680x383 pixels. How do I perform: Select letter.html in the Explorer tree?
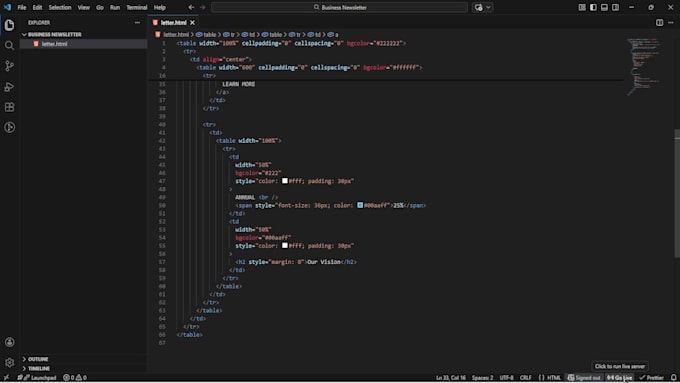pos(83,44)
